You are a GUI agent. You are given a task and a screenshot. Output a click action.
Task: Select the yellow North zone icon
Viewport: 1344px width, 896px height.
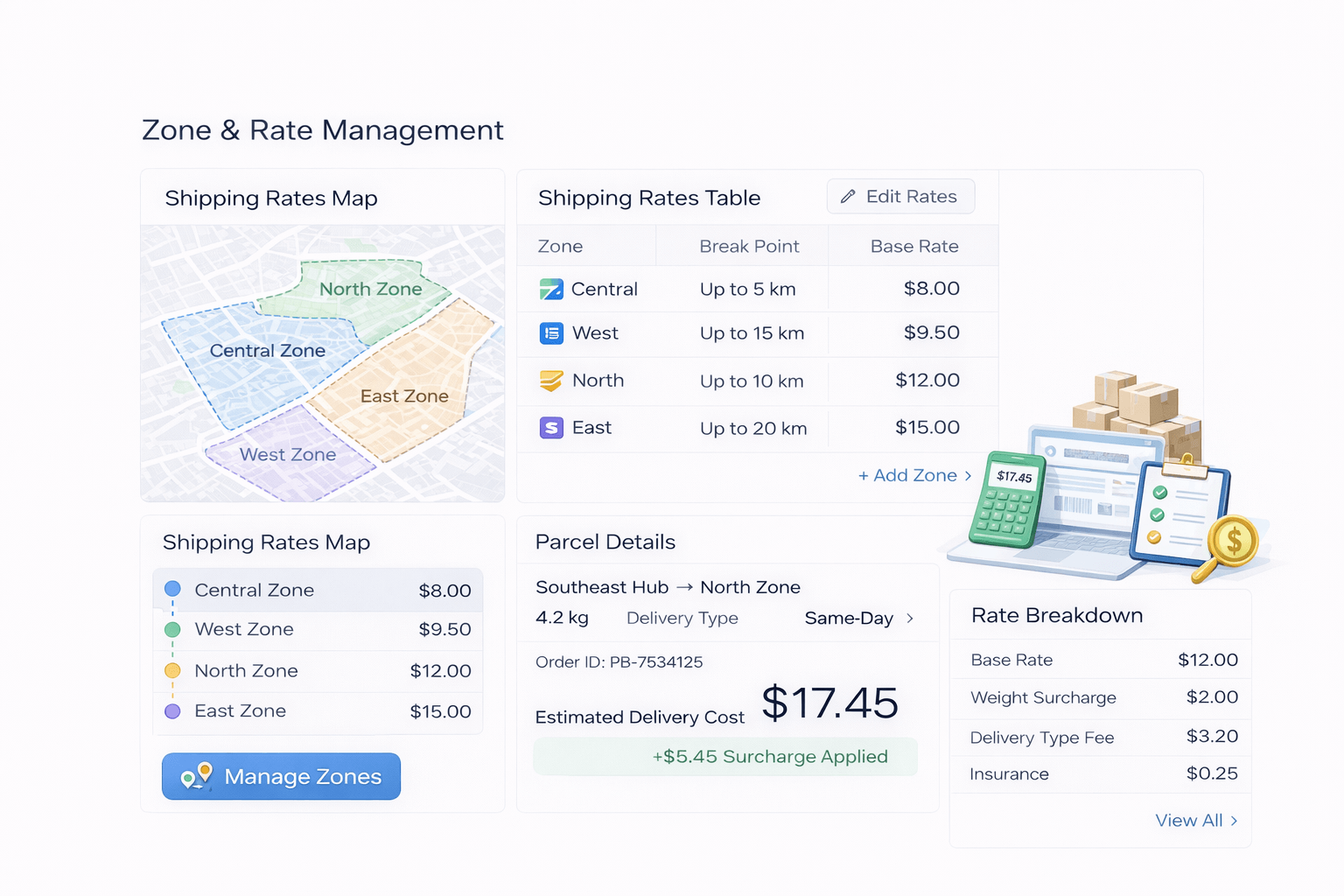point(552,381)
